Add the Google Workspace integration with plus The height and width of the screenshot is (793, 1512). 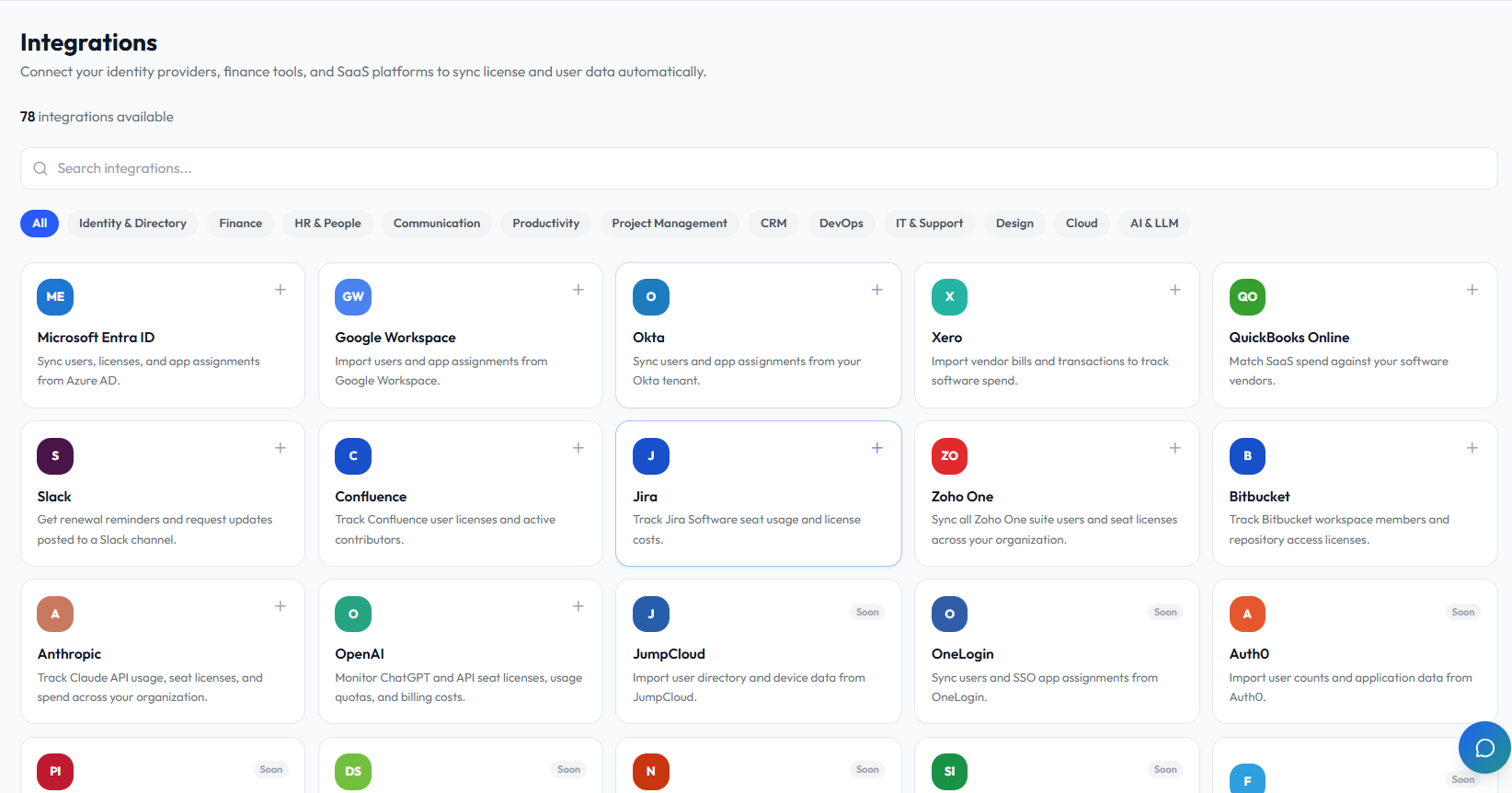point(578,290)
